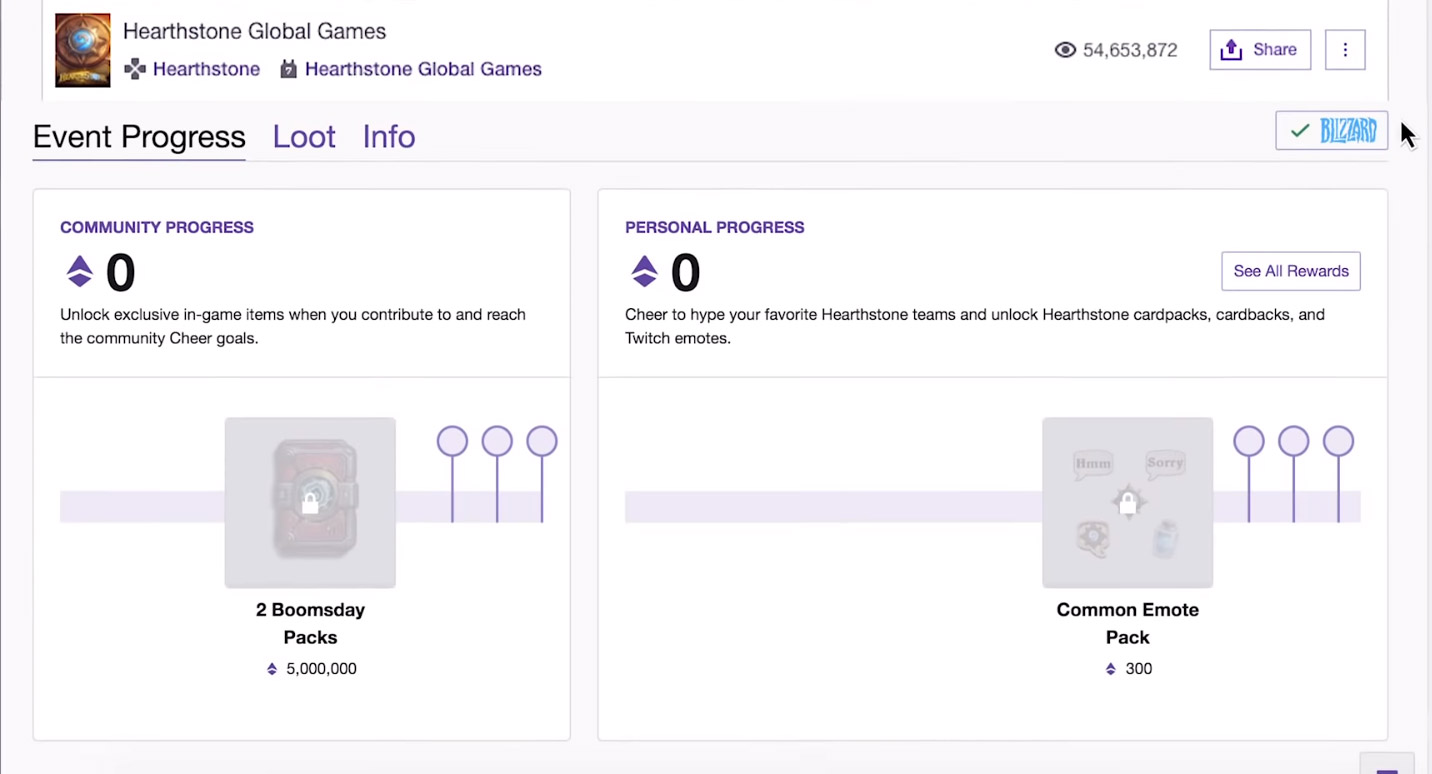Select last personal progress milestone marker
This screenshot has height=774, width=1432.
click(1338, 441)
